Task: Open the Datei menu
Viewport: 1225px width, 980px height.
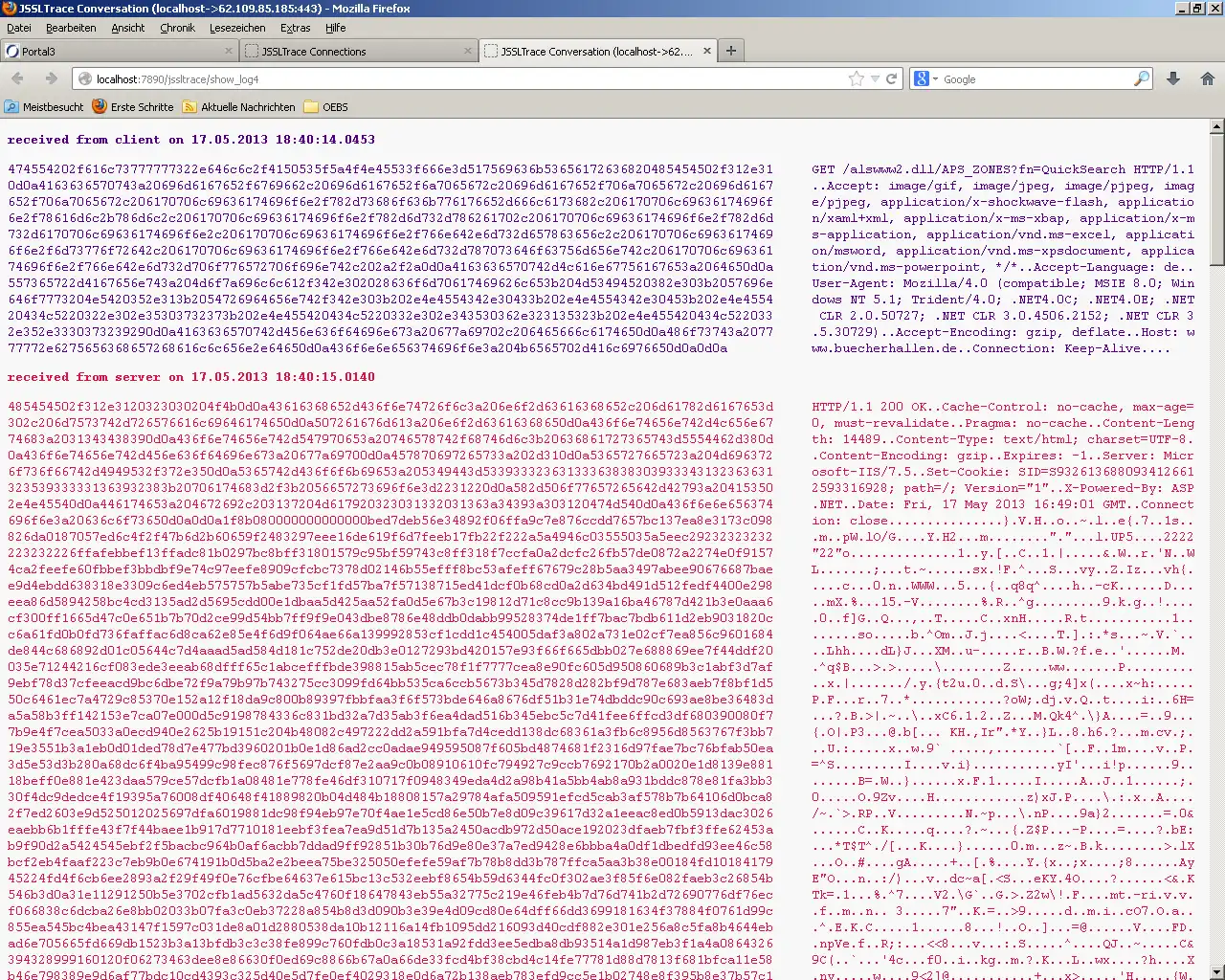Action: (19, 28)
